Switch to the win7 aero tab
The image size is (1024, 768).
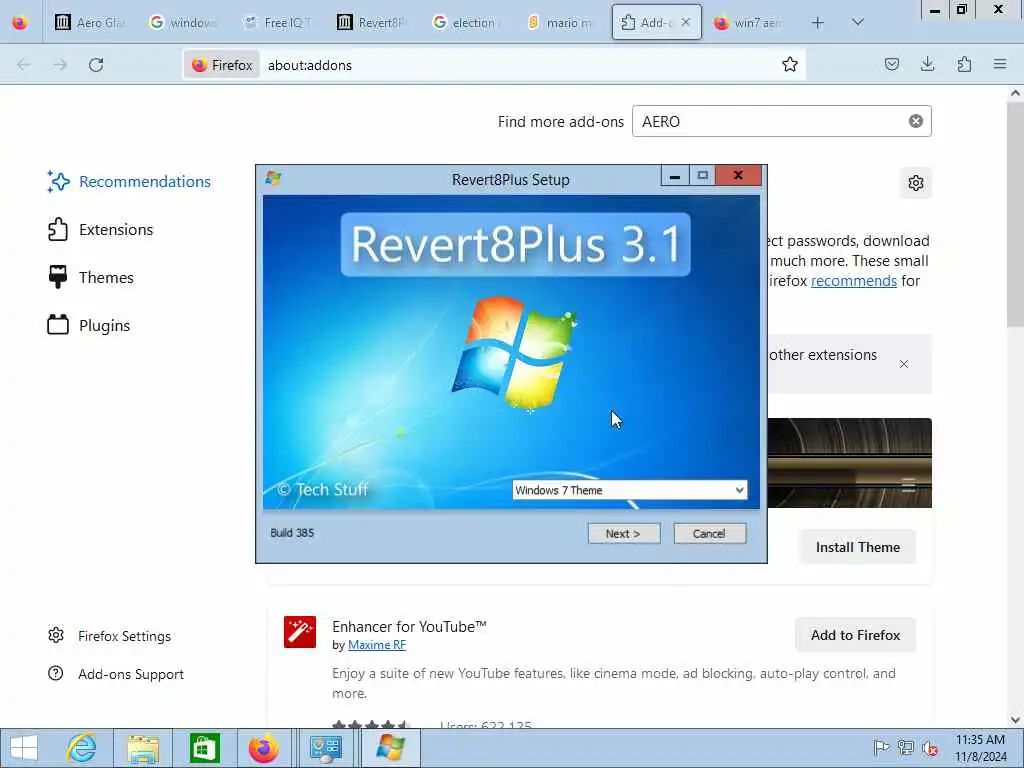pos(750,23)
